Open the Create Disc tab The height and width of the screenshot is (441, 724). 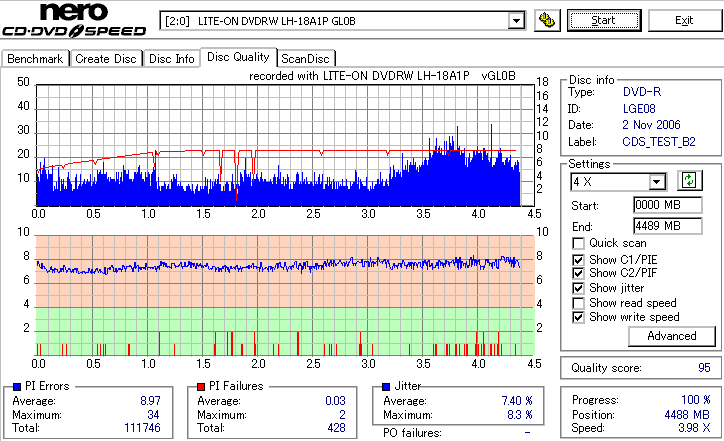tap(106, 59)
